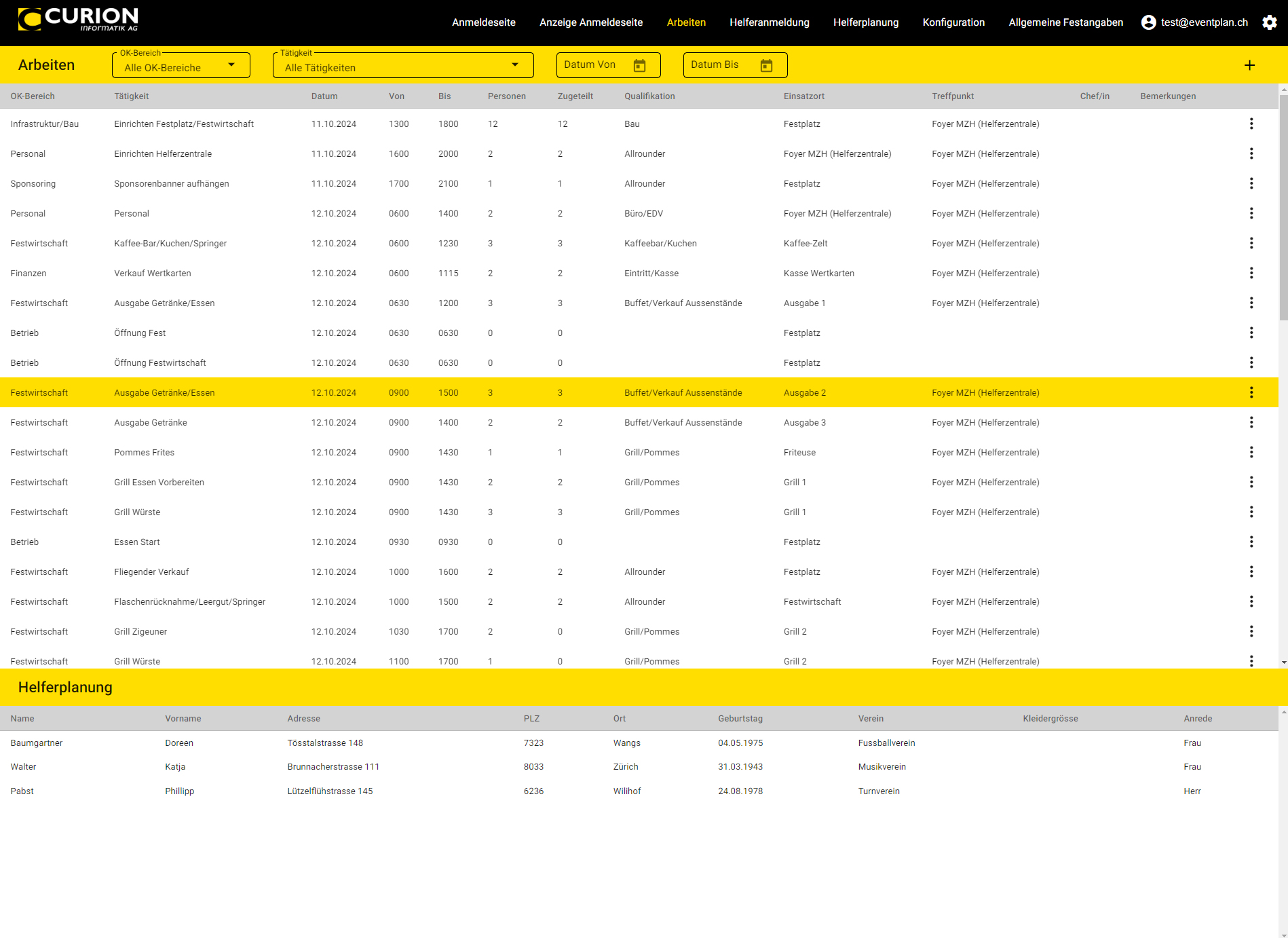Expand the Tätigkeit dropdown
Viewport: 1288px width, 938px height.
tap(403, 65)
